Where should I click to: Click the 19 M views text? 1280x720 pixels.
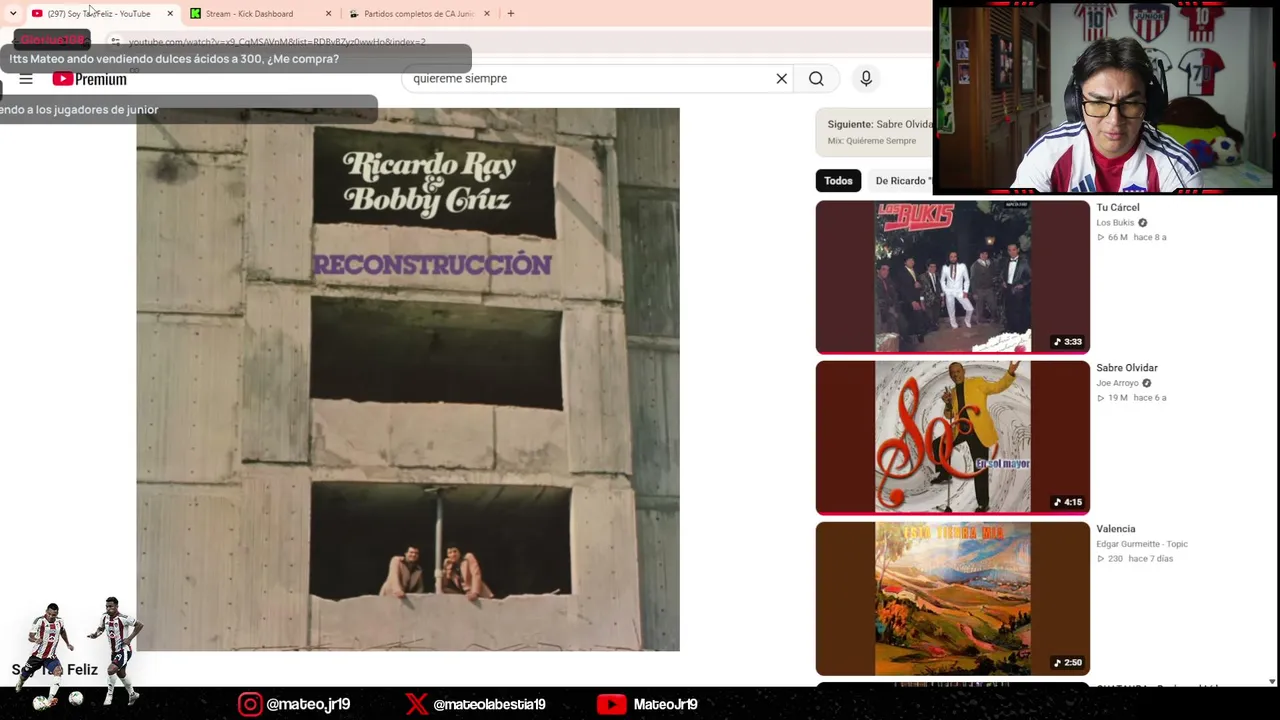click(1117, 398)
